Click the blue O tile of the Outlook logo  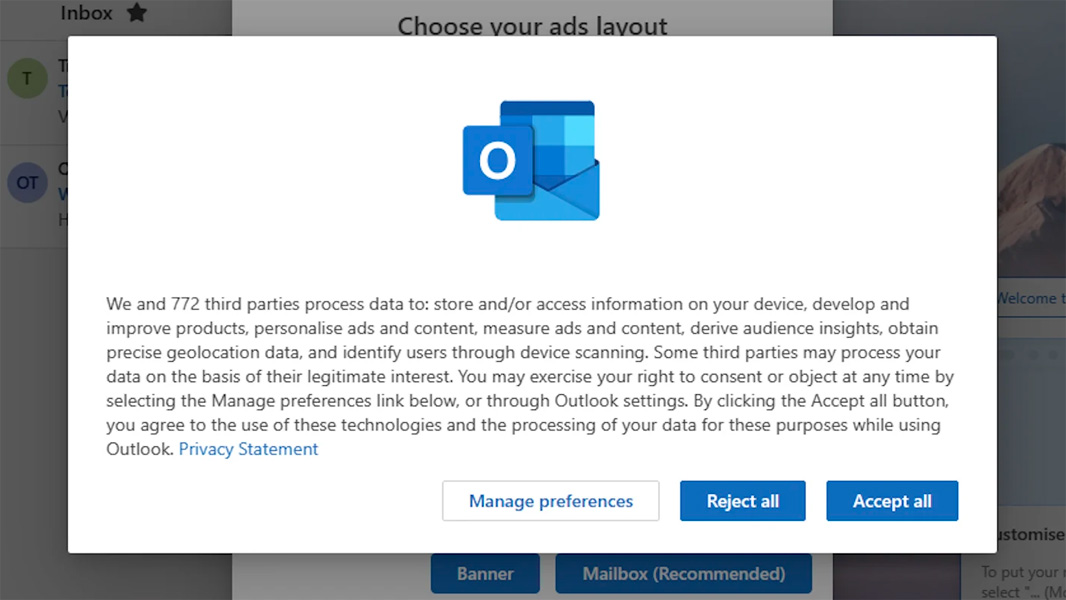point(496,158)
